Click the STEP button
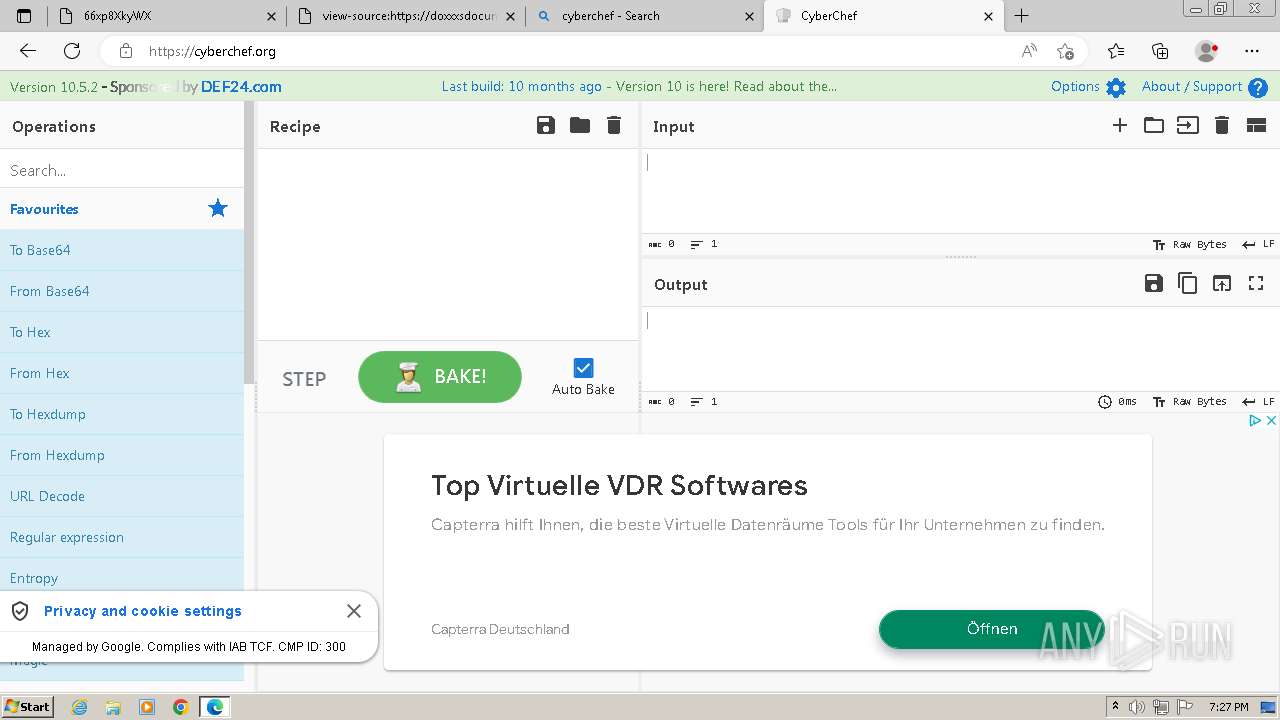Screen dimensions: 1280x720 [x=304, y=379]
